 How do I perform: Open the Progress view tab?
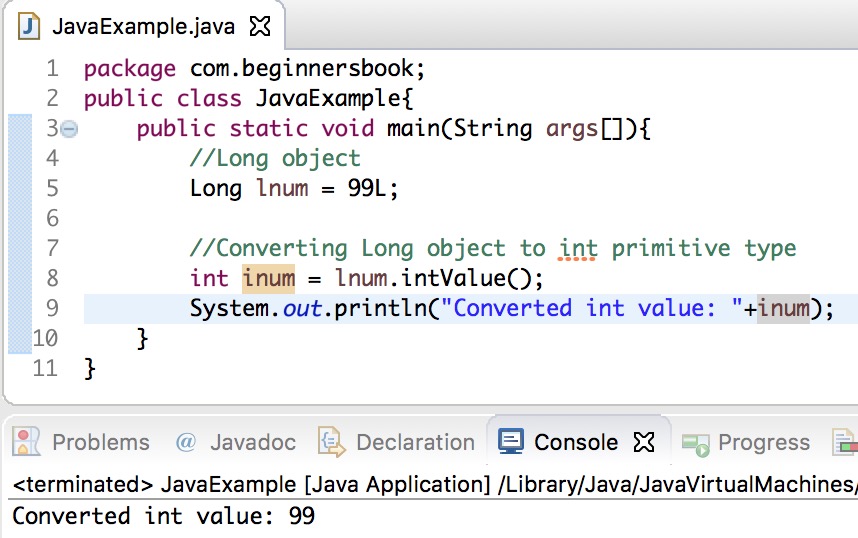click(x=764, y=442)
